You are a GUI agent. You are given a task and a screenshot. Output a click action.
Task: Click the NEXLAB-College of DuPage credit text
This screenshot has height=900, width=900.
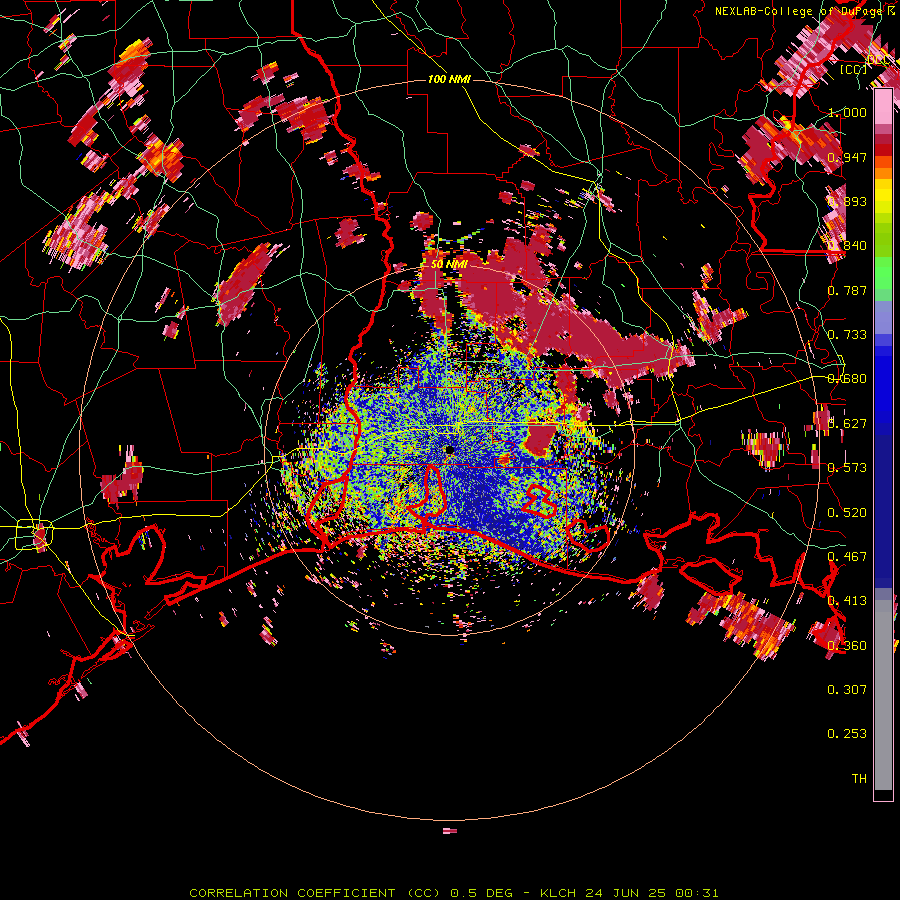click(x=804, y=11)
